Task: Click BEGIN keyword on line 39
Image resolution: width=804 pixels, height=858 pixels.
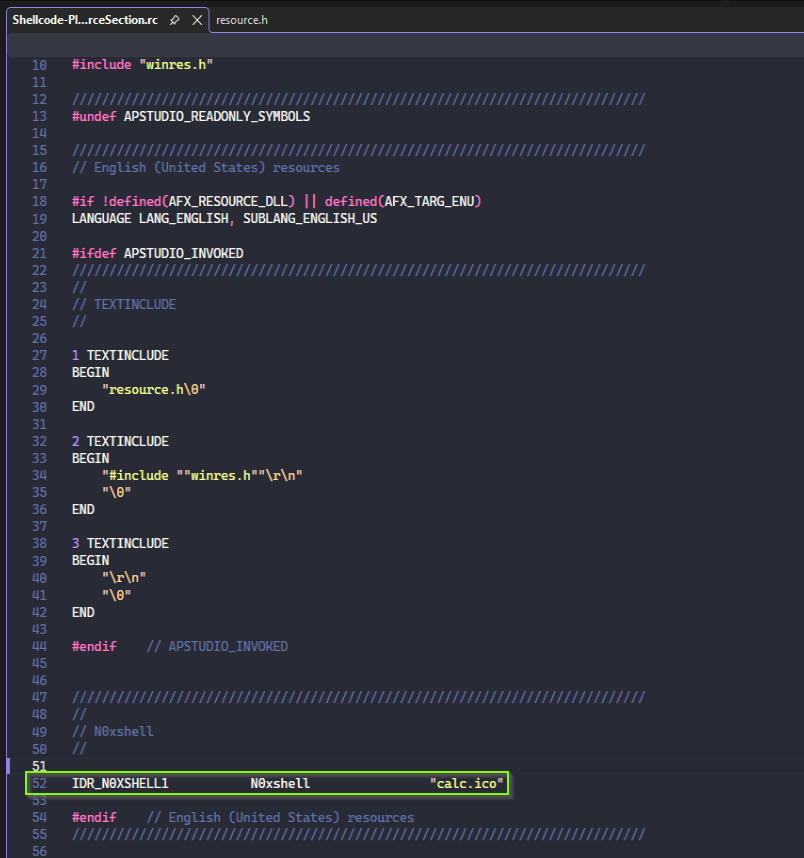Action: coord(91,560)
